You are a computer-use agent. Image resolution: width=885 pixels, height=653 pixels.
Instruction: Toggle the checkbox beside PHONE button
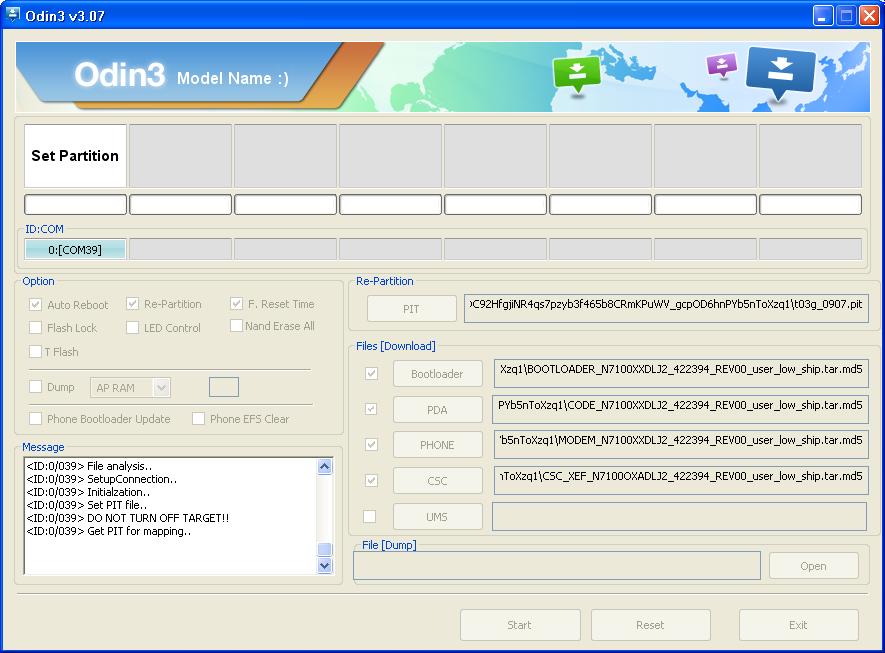pyautogui.click(x=371, y=445)
